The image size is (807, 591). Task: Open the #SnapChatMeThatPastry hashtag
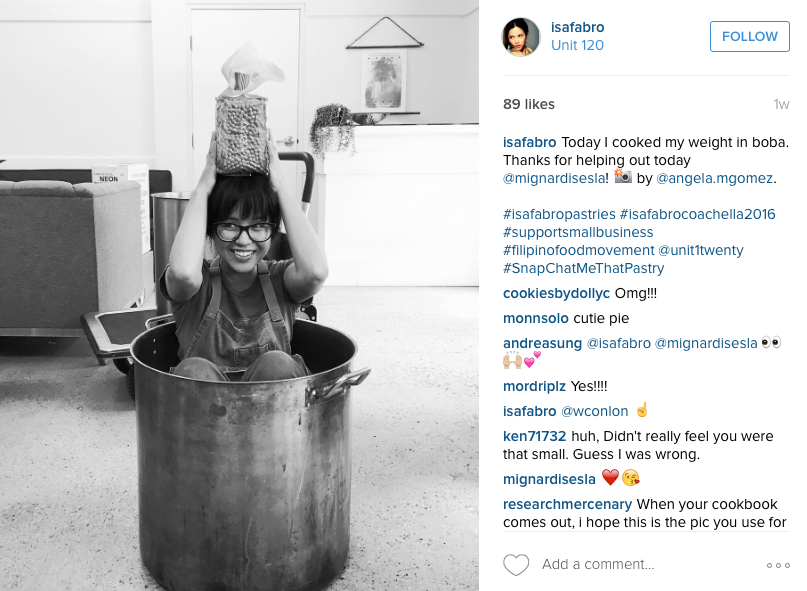(584, 268)
